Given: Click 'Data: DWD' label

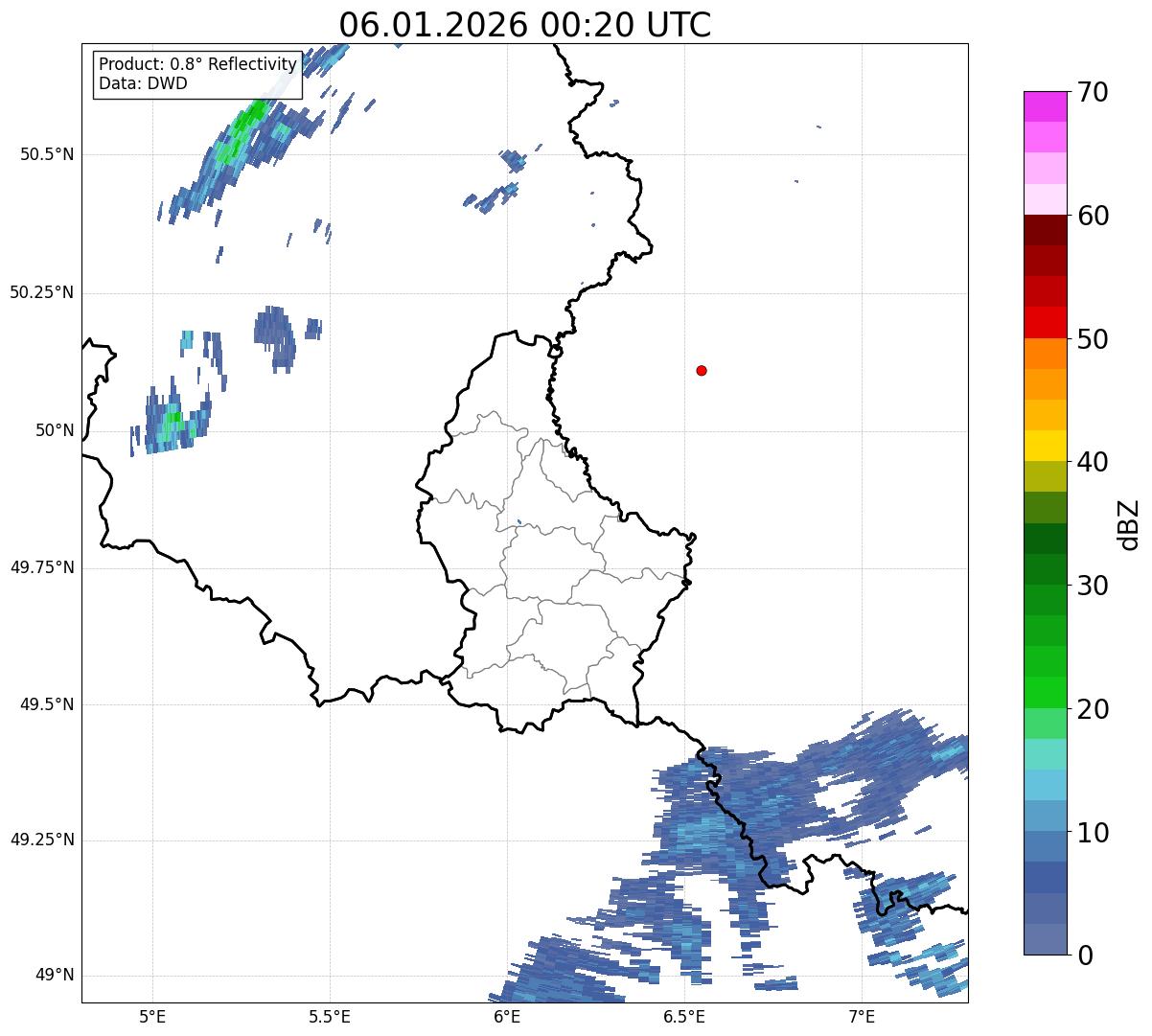Looking at the screenshot, I should 143,83.
